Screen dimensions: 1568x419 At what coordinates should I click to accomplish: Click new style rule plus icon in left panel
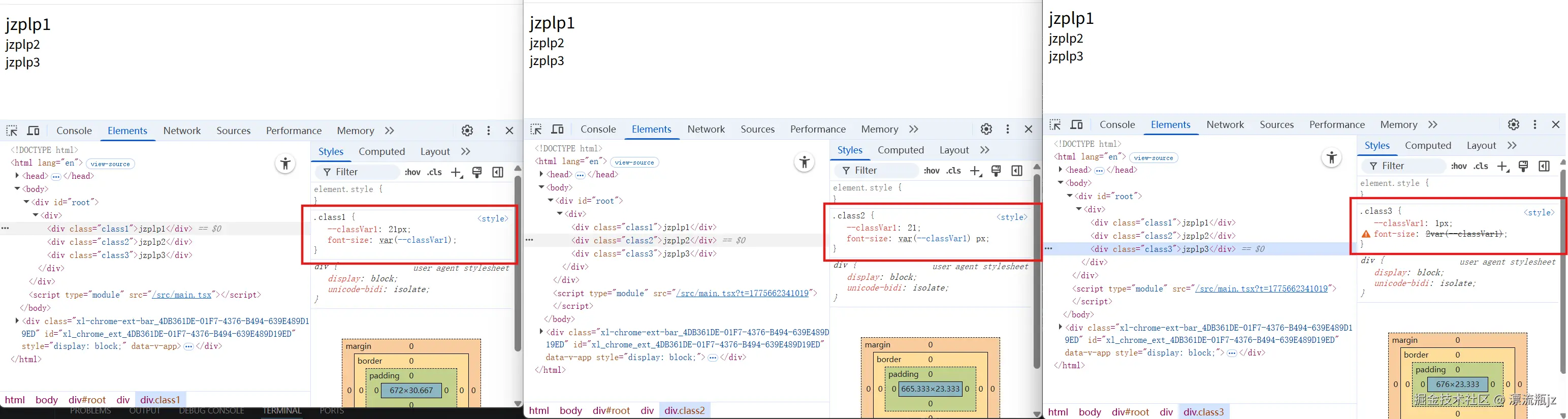pyautogui.click(x=456, y=172)
